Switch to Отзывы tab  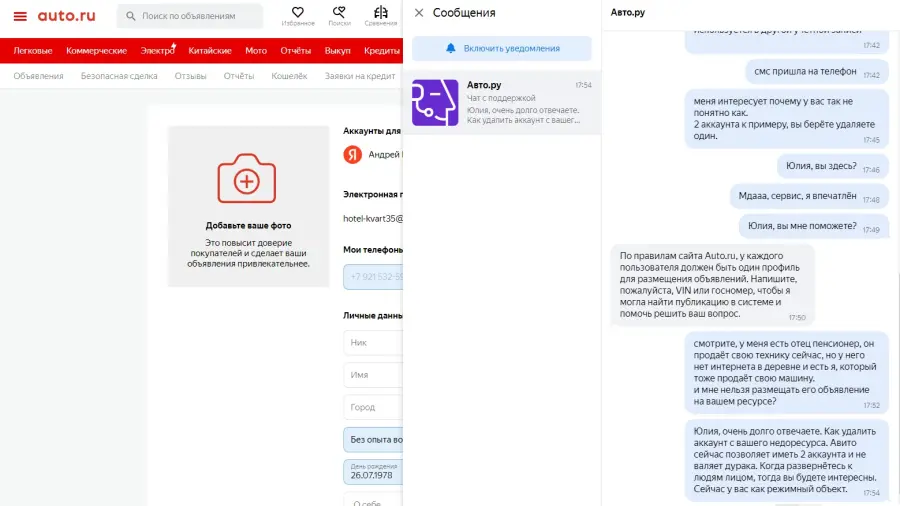191,76
